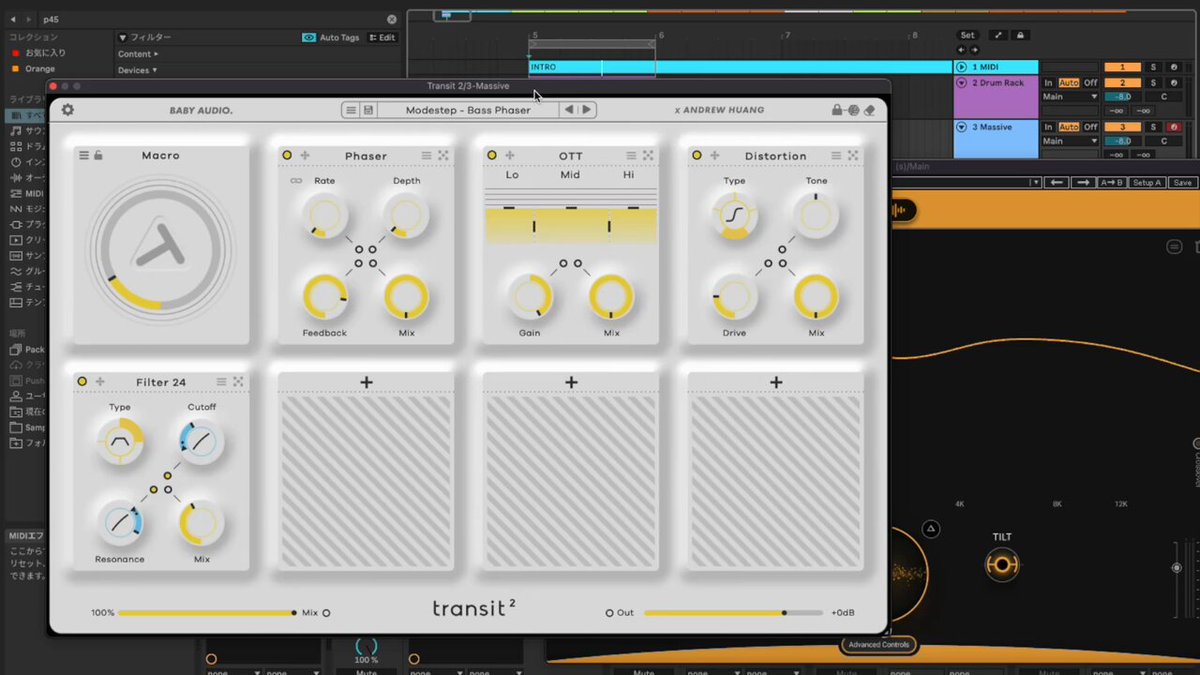Randomize the Phaser module parameters
The width and height of the screenshot is (1200, 675).
443,156
